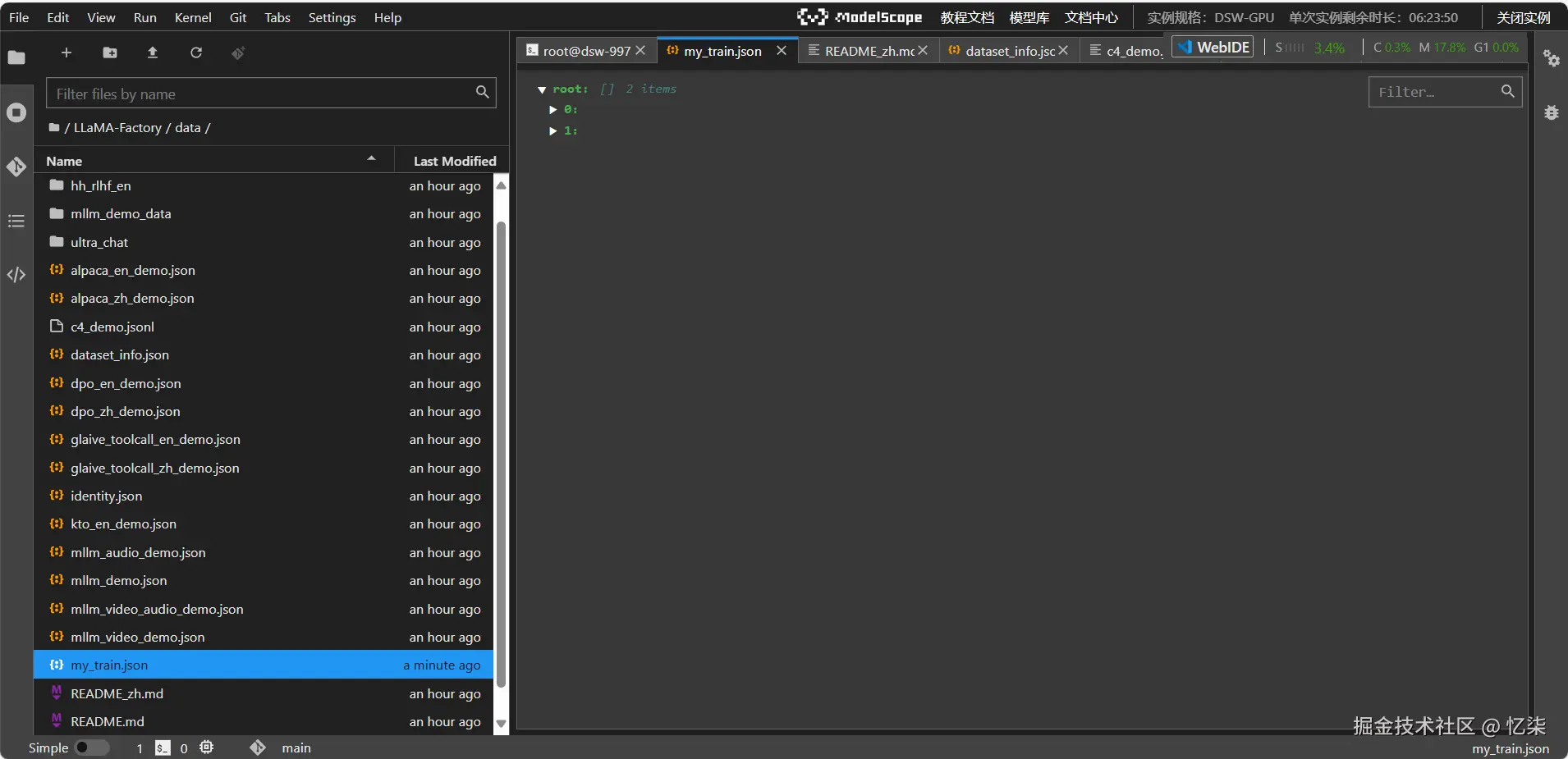Click 关闭实例 to close the instance

click(1523, 17)
